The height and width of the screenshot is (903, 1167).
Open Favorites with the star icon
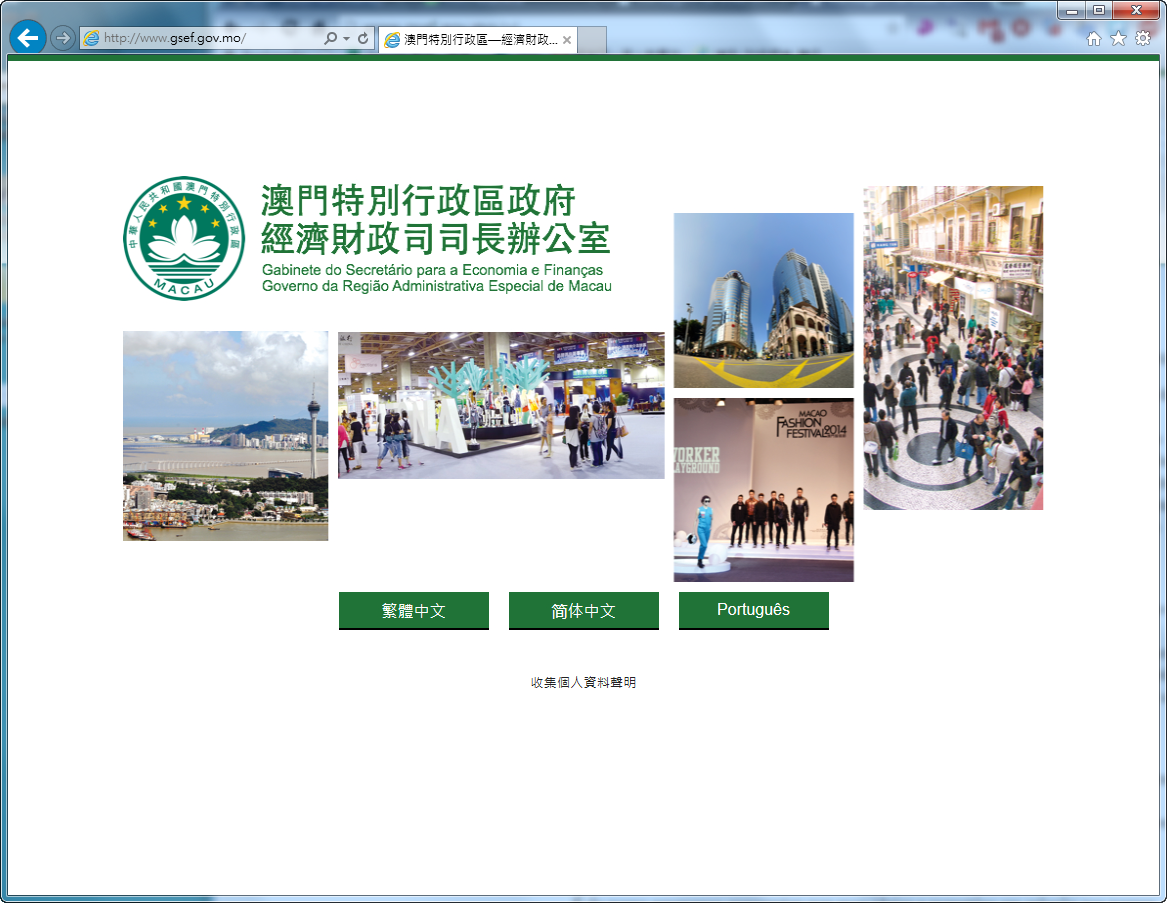coord(1118,38)
